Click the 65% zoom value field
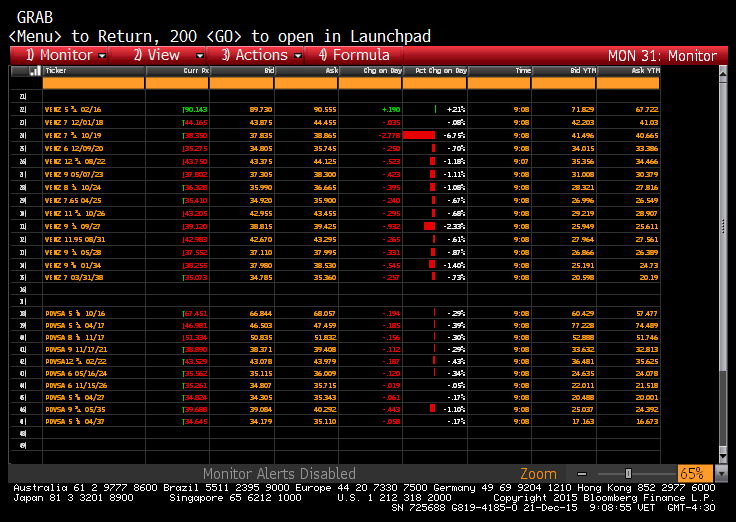 [x=695, y=473]
